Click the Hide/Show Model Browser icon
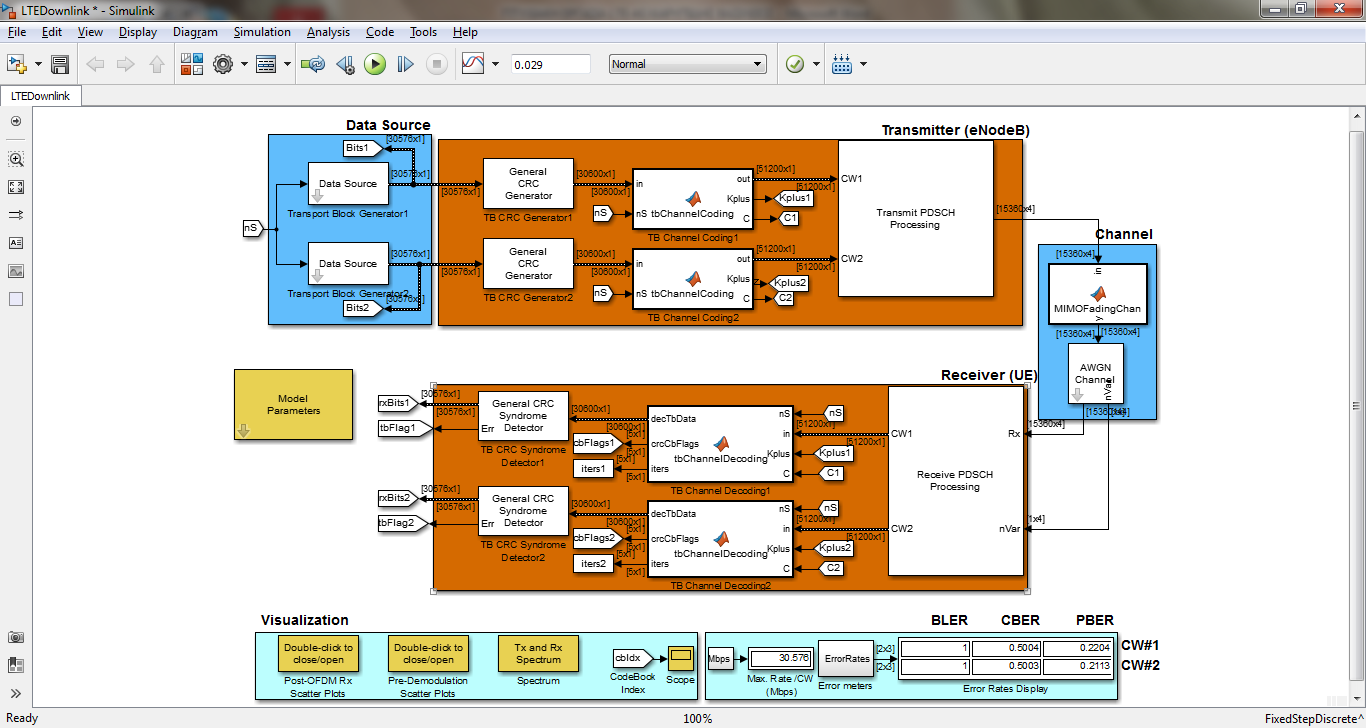The height and width of the screenshot is (728, 1366). 16,121
